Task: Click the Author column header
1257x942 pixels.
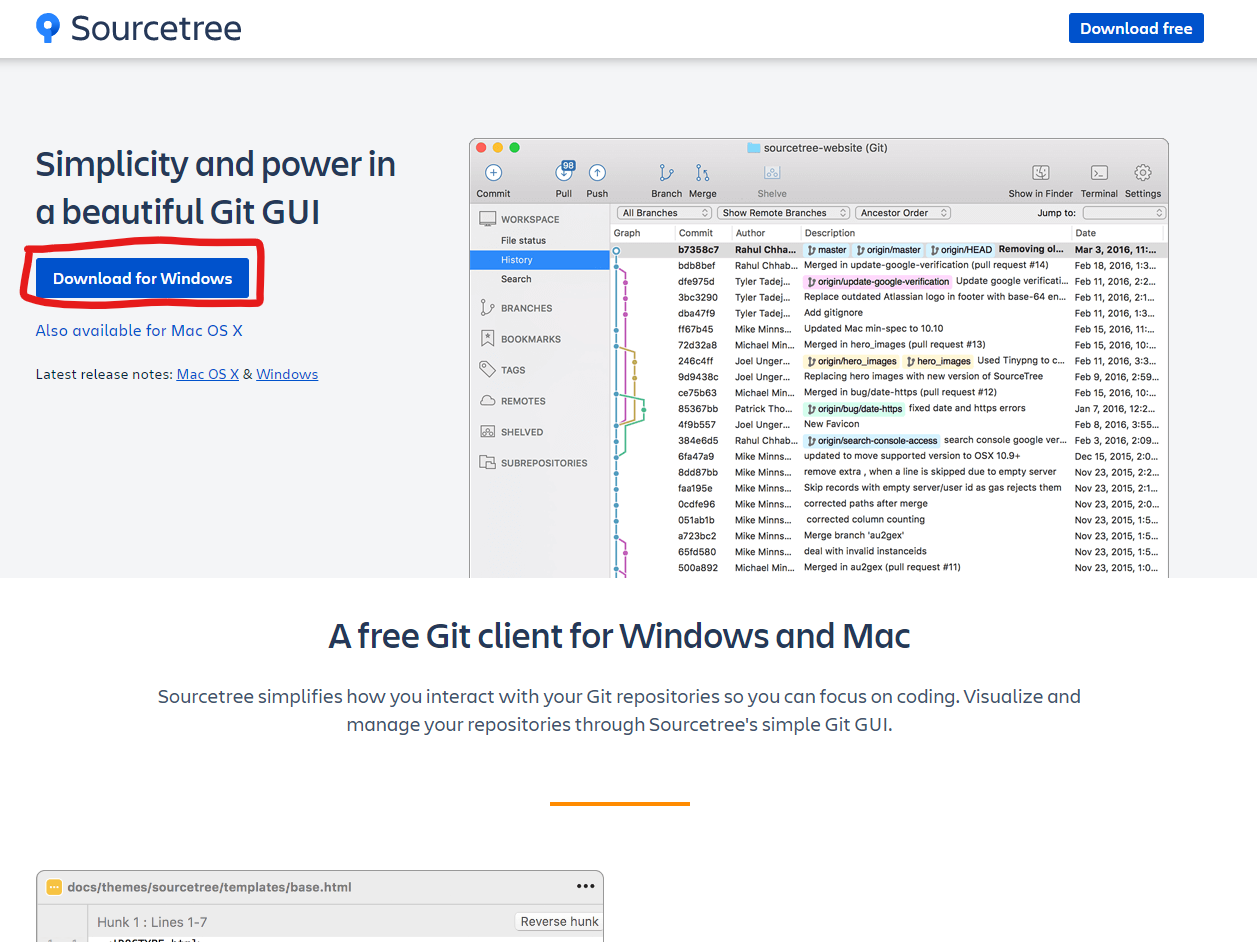Action: click(750, 233)
